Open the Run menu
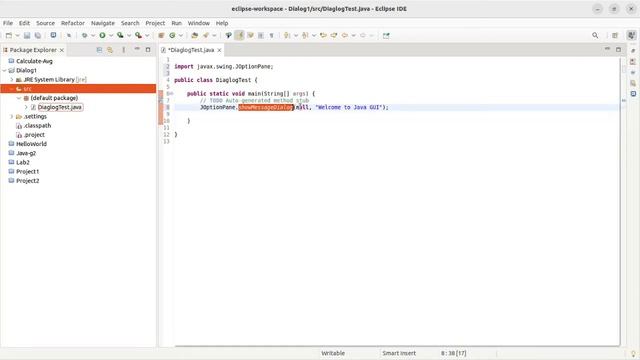640x360 pixels. pos(176,23)
